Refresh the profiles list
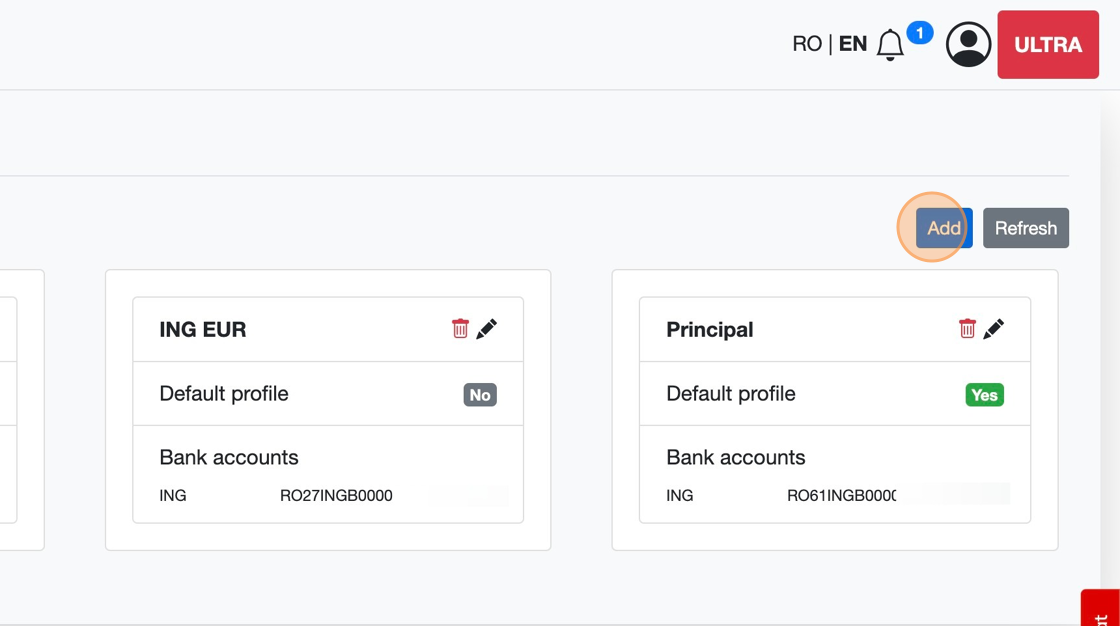1120x626 pixels. pos(1025,228)
